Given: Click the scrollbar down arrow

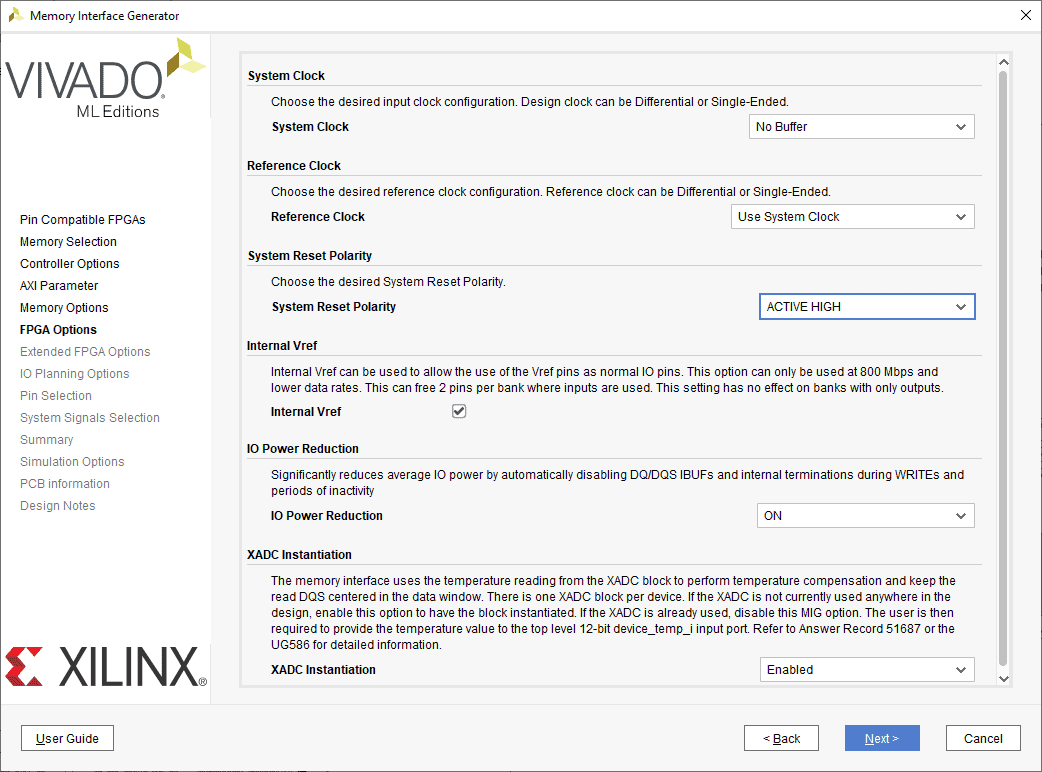Looking at the screenshot, I should (x=1003, y=678).
